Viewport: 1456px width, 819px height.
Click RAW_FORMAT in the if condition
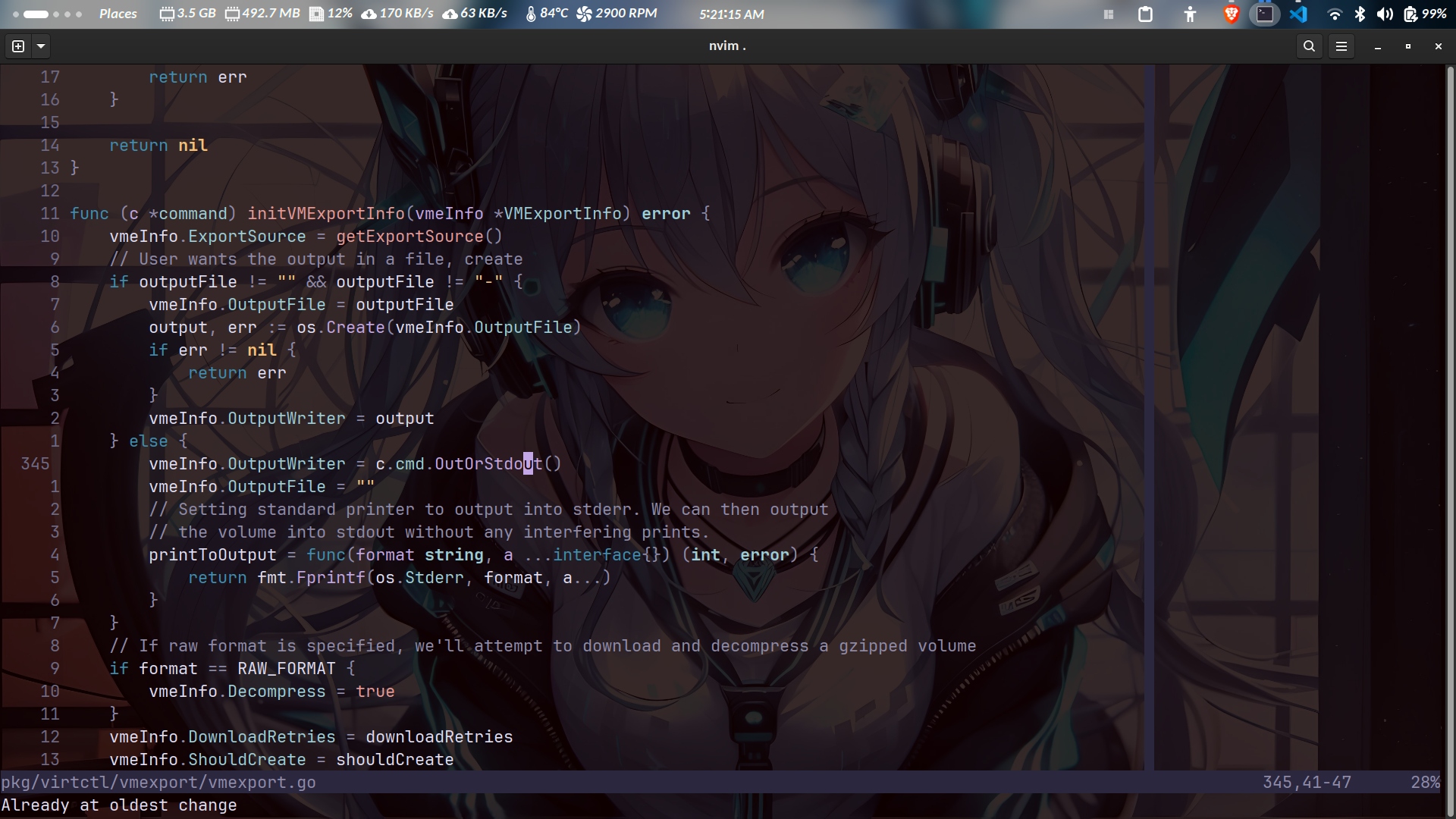pyautogui.click(x=287, y=668)
